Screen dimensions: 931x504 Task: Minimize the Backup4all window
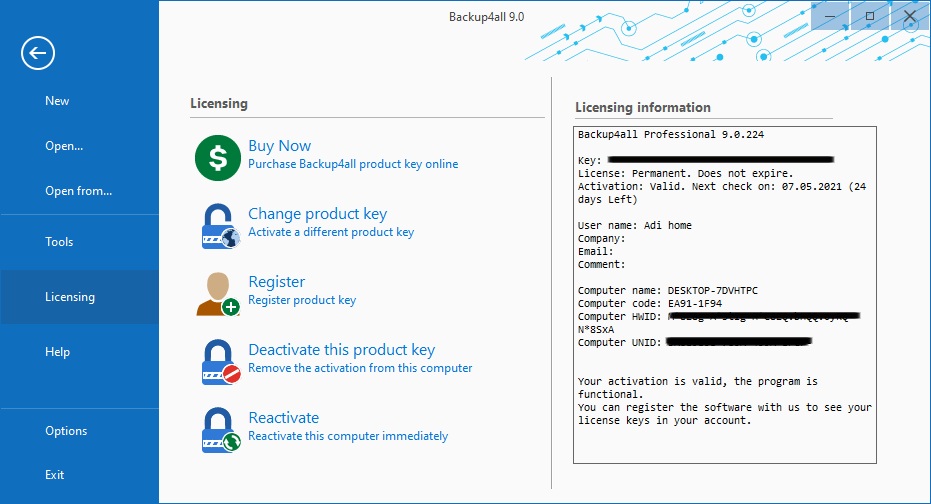830,16
